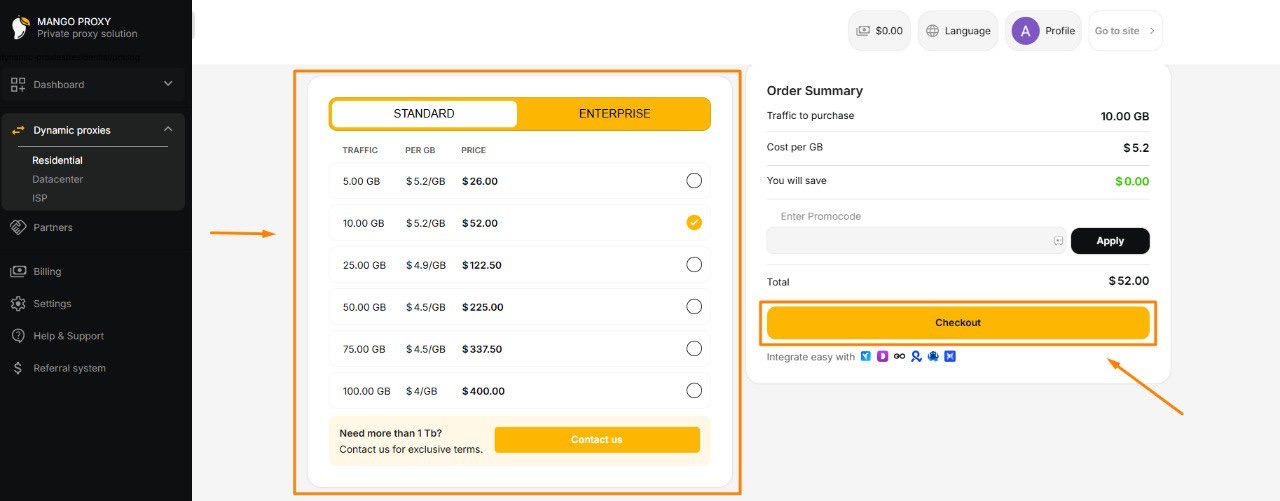The height and width of the screenshot is (501, 1280).
Task: Click the Contact us button
Action: click(597, 440)
